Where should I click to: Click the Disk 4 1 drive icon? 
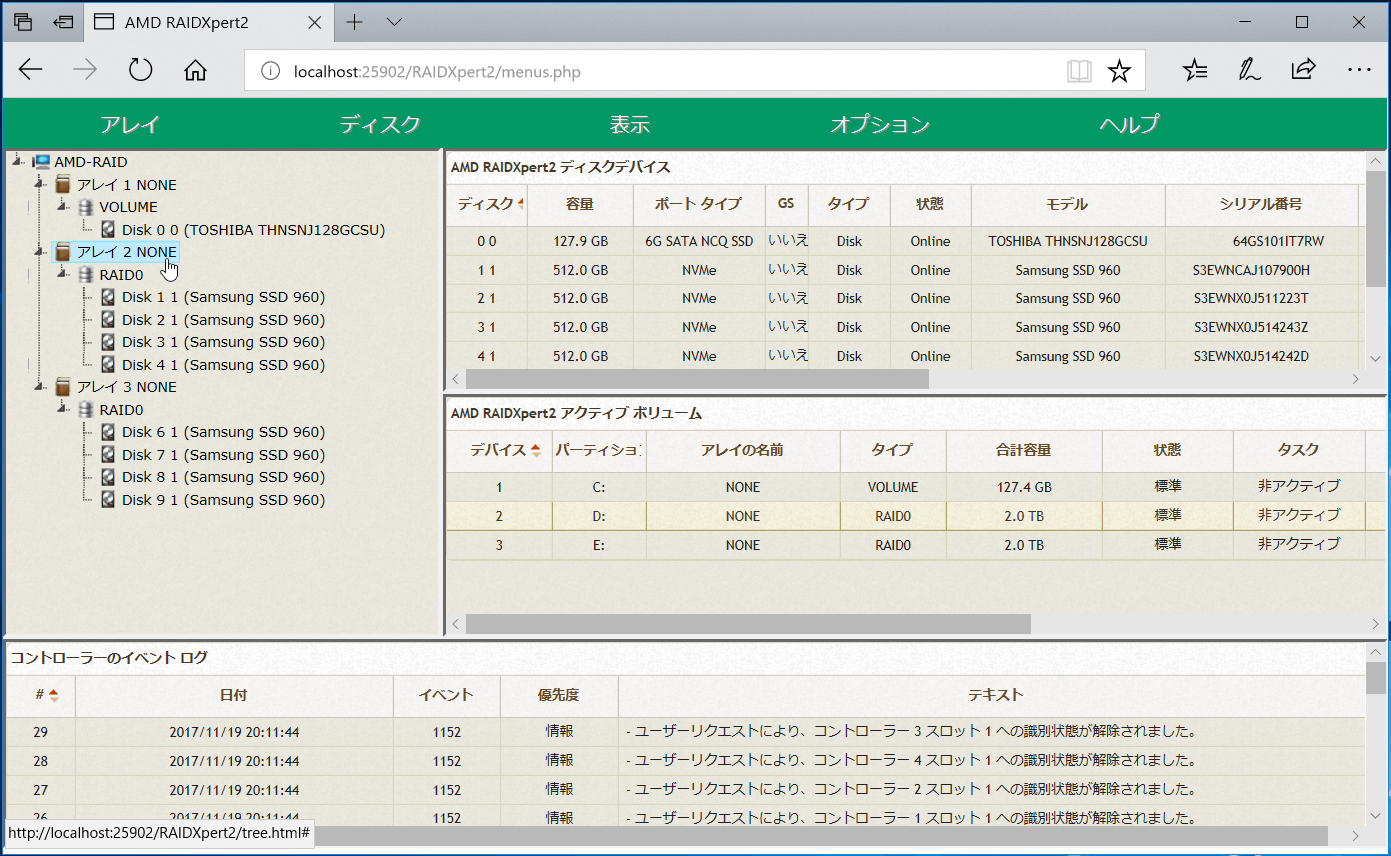click(x=109, y=365)
